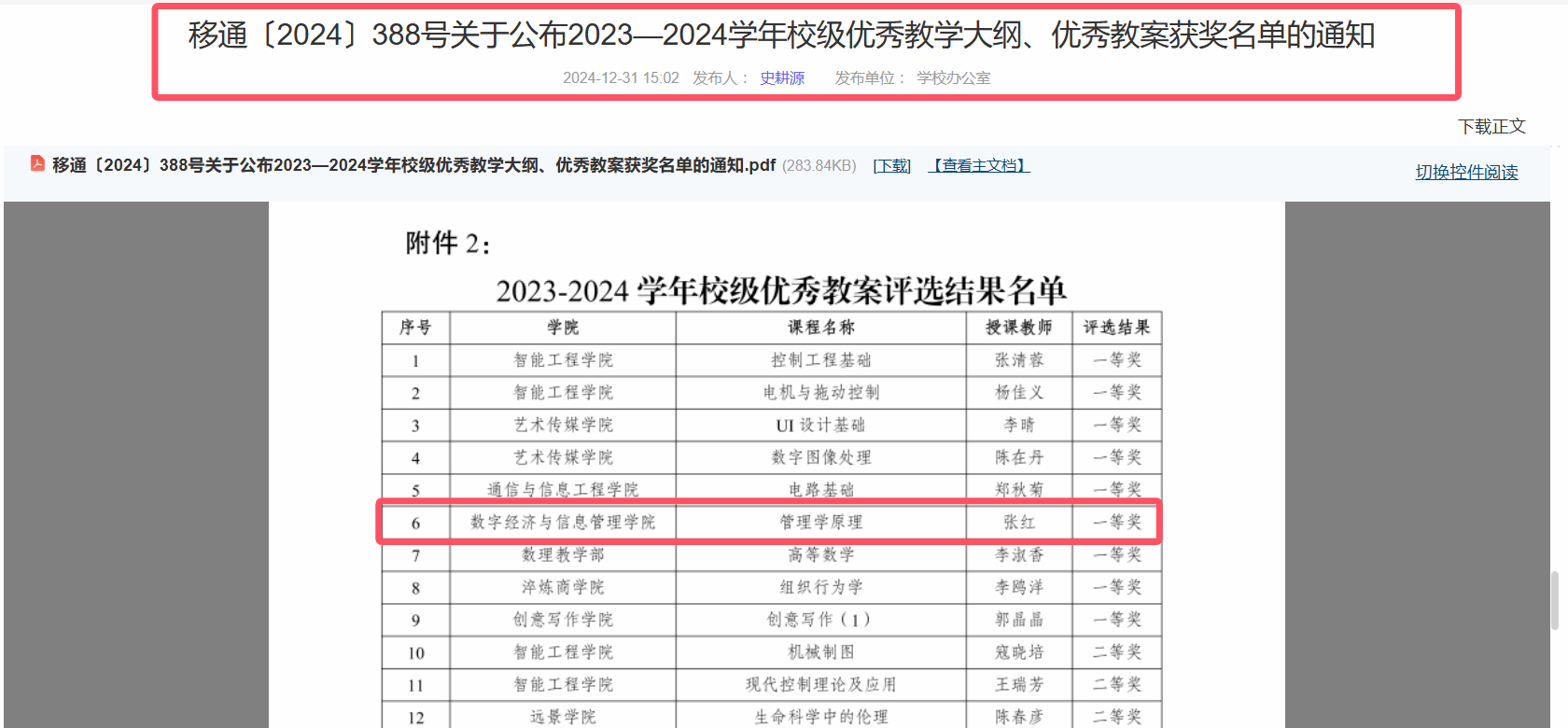The image size is (1568, 728).
Task: Click 切换控件阅读 link
Action: pos(1466,172)
